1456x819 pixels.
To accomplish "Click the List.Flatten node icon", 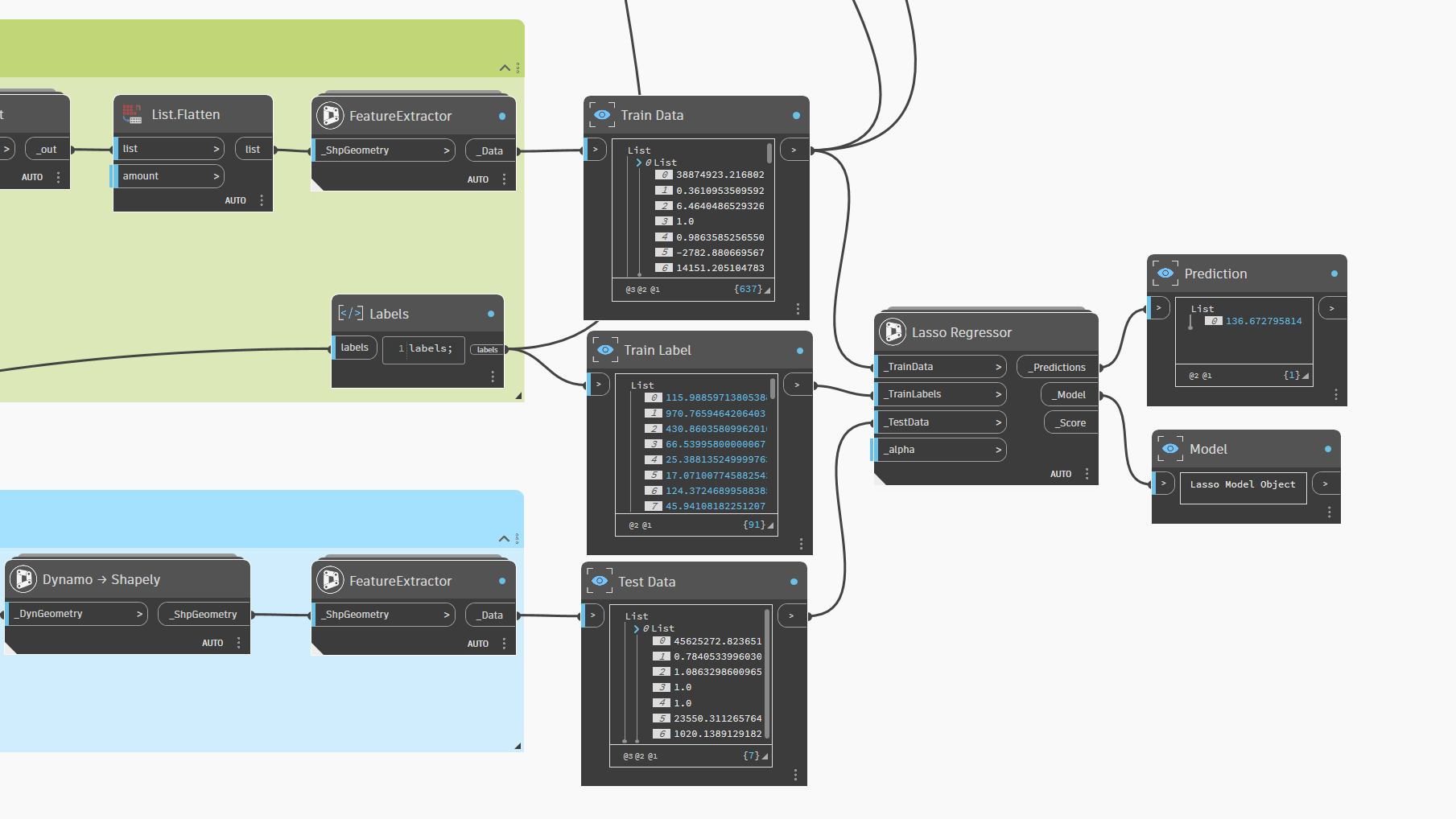I will click(133, 114).
